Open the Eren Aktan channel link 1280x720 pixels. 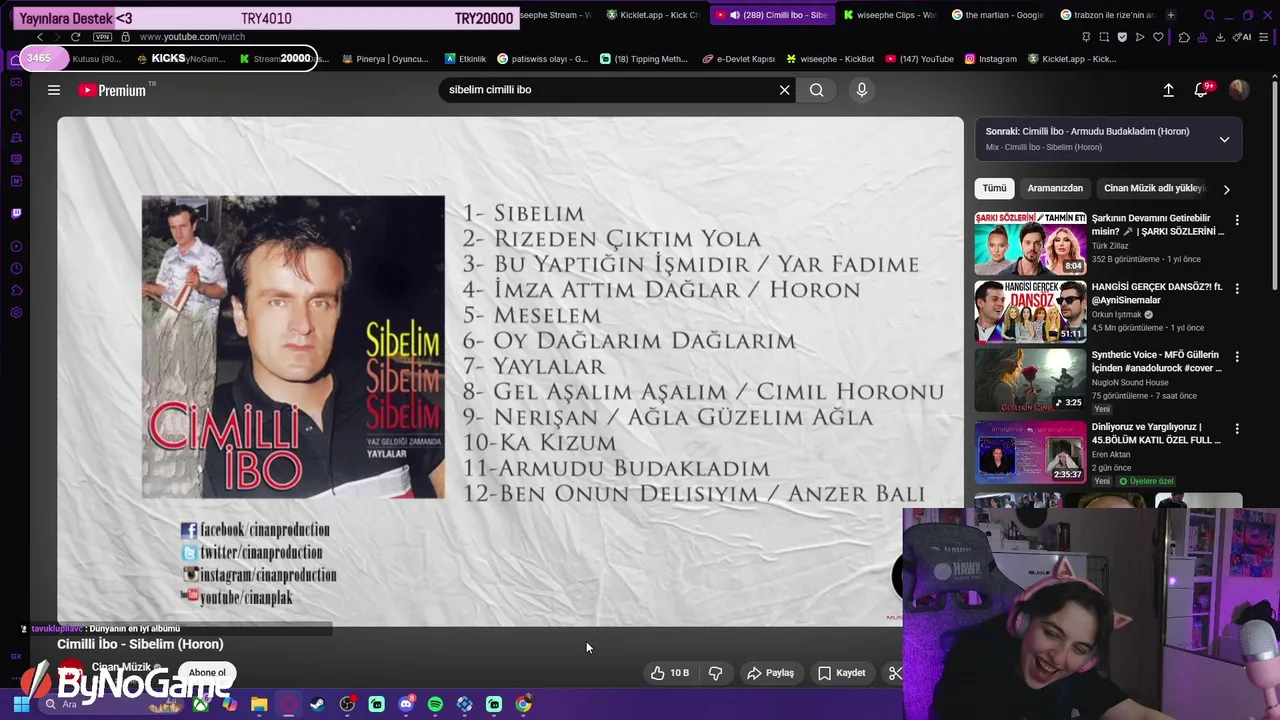1112,454
